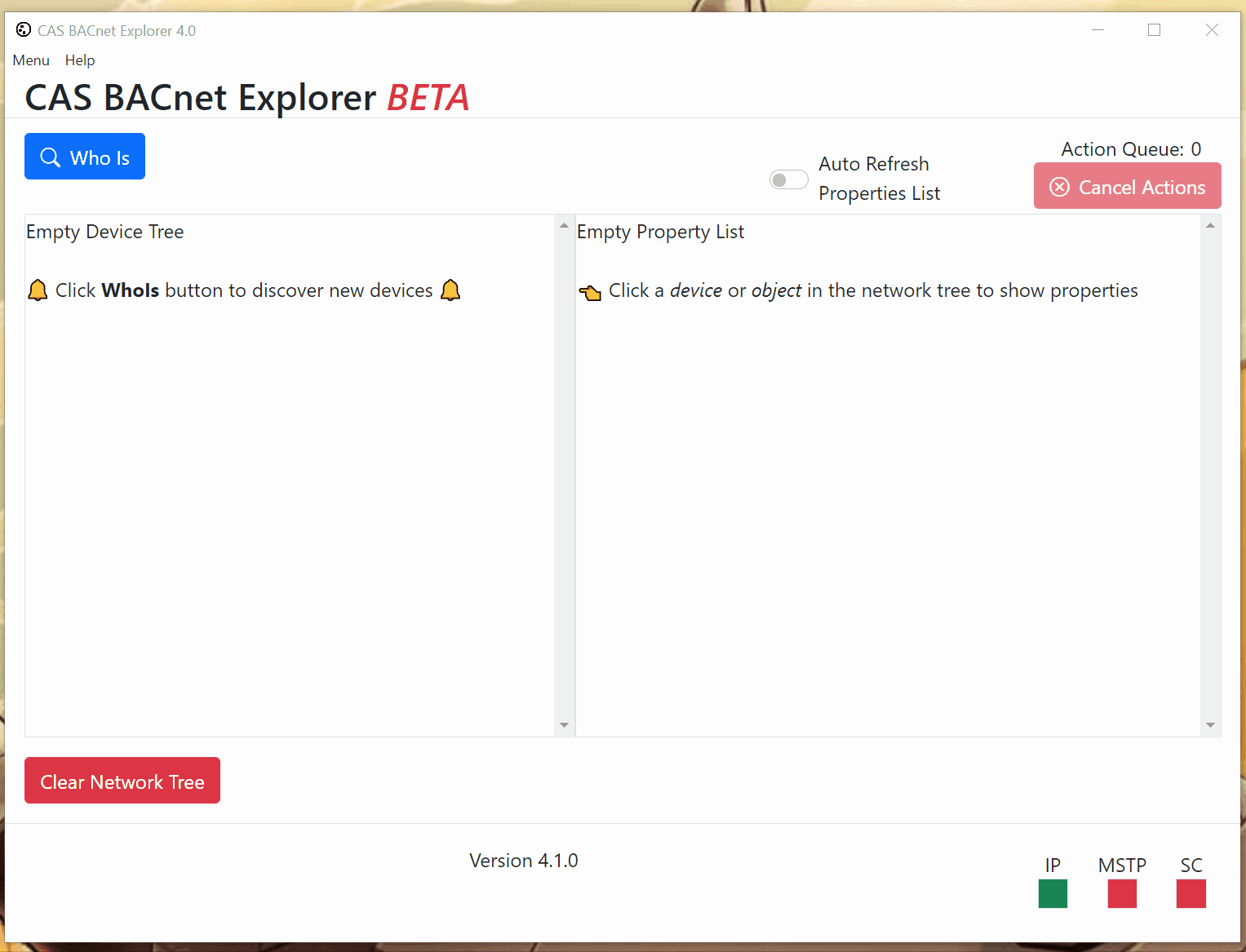Click the device tree scroll up arrow
The image size is (1246, 952).
(x=564, y=225)
